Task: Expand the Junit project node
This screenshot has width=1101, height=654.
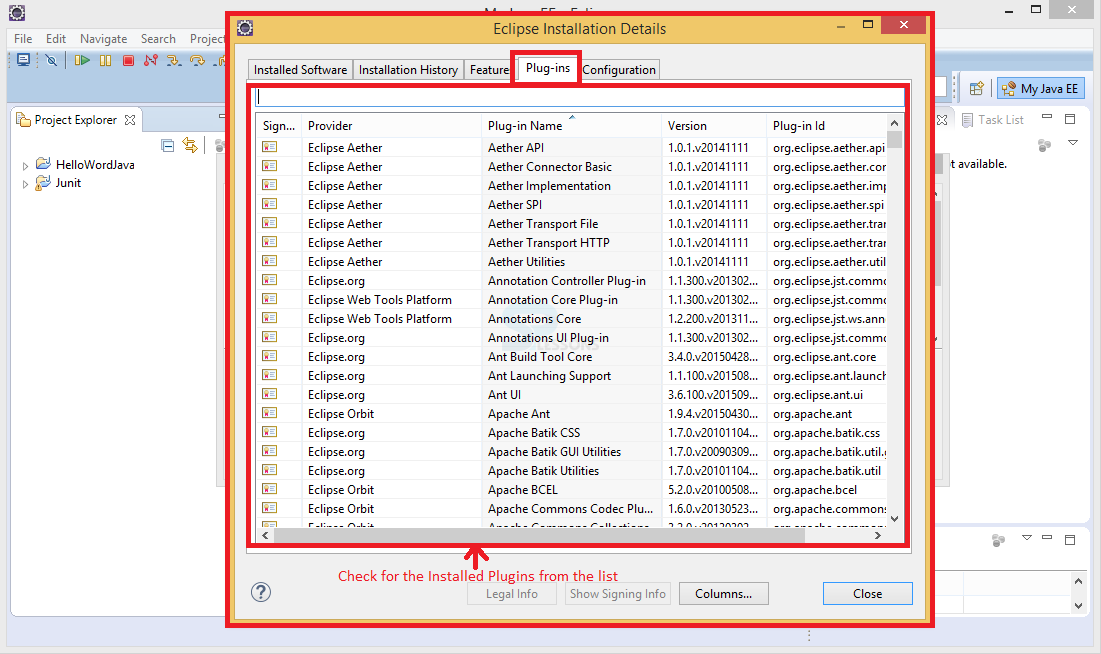Action: pos(25,184)
